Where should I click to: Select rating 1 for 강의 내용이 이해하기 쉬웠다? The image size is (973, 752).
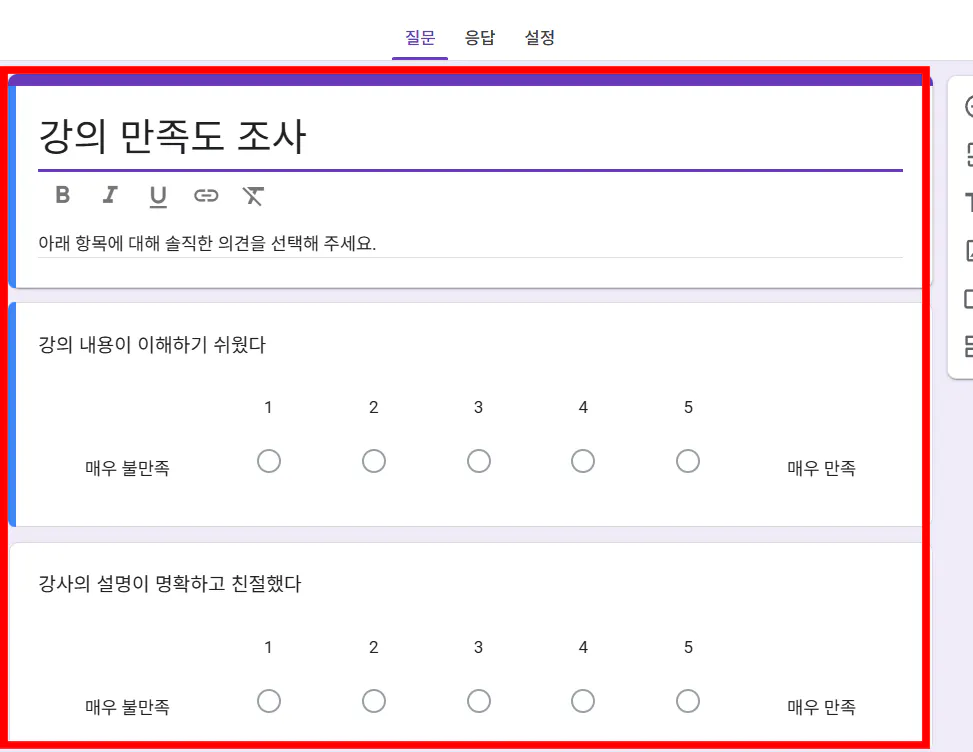coord(269,461)
